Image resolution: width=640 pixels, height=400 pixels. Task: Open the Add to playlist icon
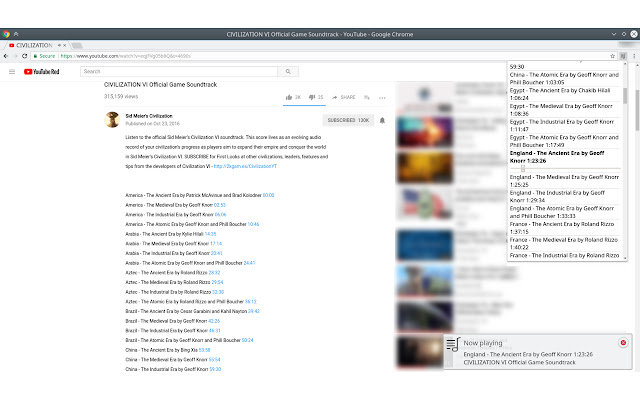[x=367, y=97]
